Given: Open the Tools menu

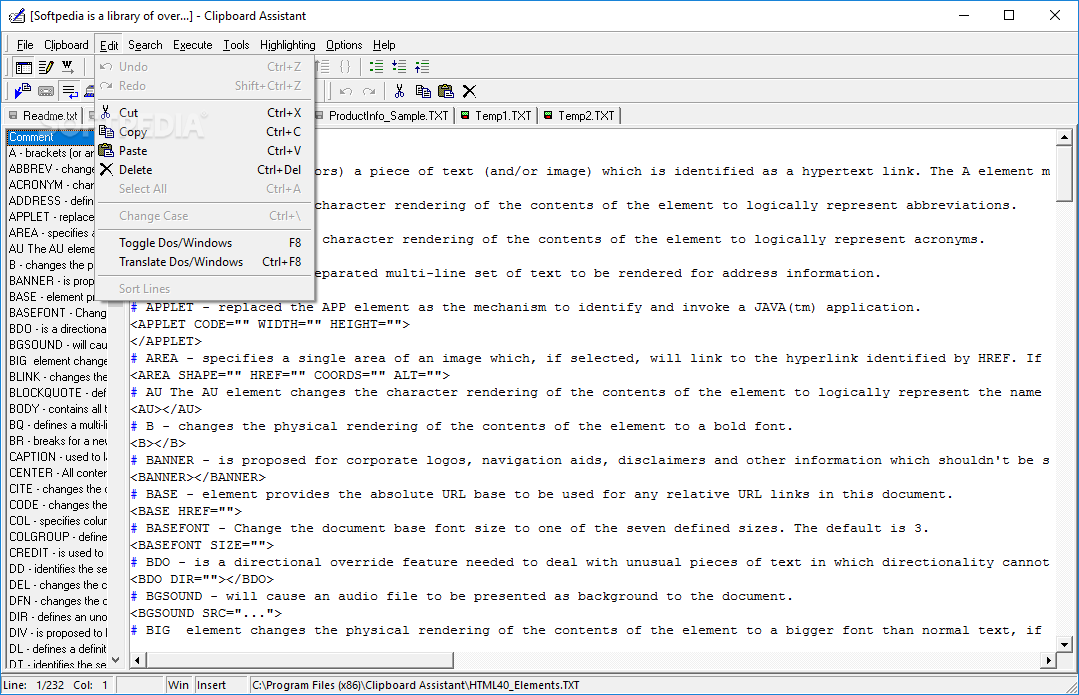Looking at the screenshot, I should [236, 45].
